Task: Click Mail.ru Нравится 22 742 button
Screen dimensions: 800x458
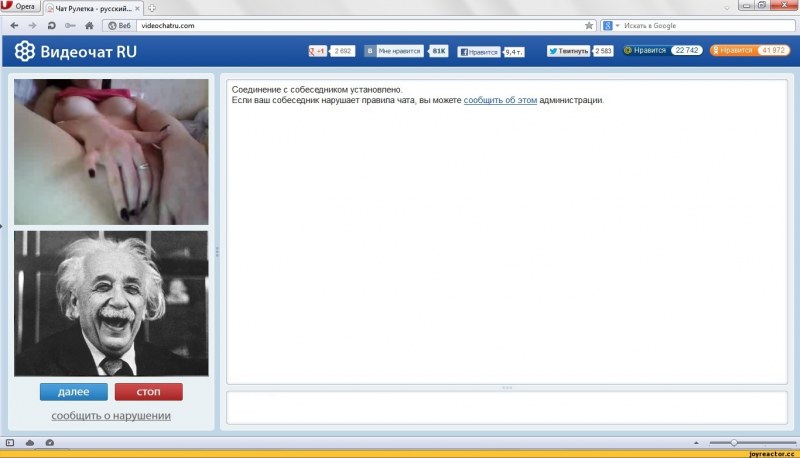Action: click(x=663, y=50)
